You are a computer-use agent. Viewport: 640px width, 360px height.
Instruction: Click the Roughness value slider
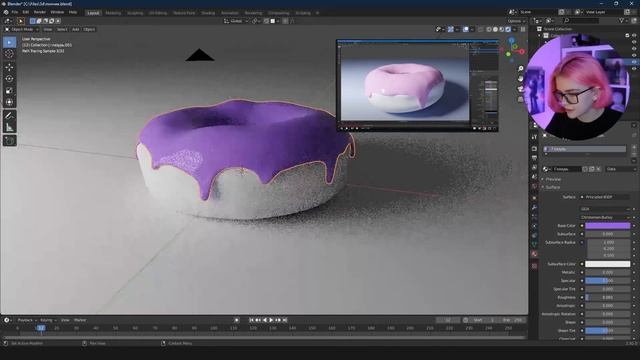pos(607,298)
